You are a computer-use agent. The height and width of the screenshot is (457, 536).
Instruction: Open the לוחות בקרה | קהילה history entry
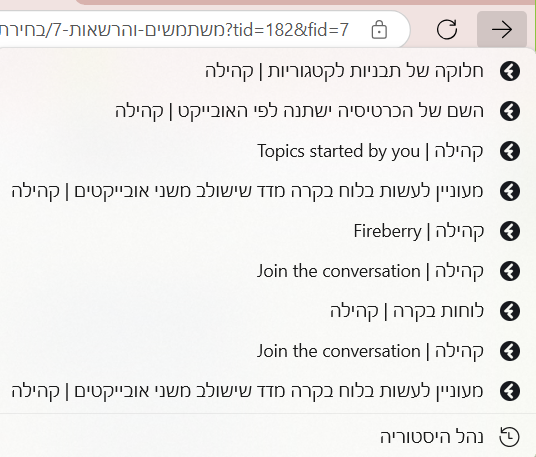[268, 311]
